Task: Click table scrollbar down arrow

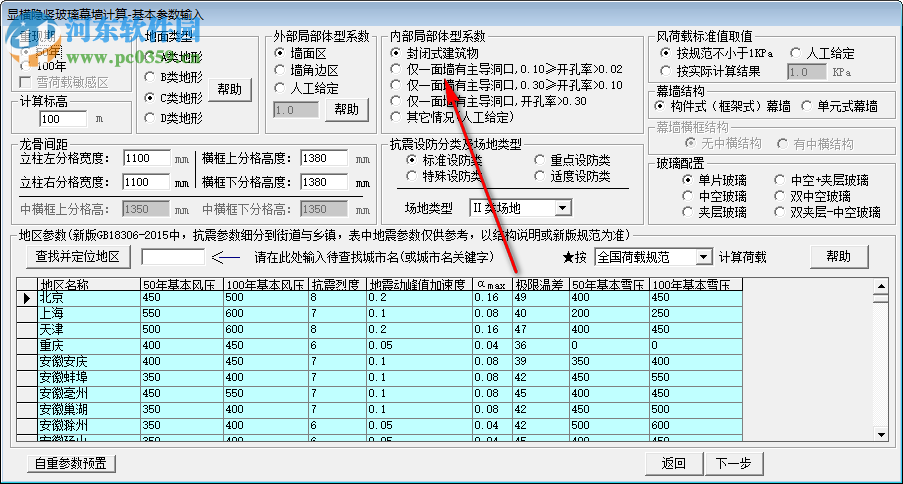Action: (x=881, y=434)
